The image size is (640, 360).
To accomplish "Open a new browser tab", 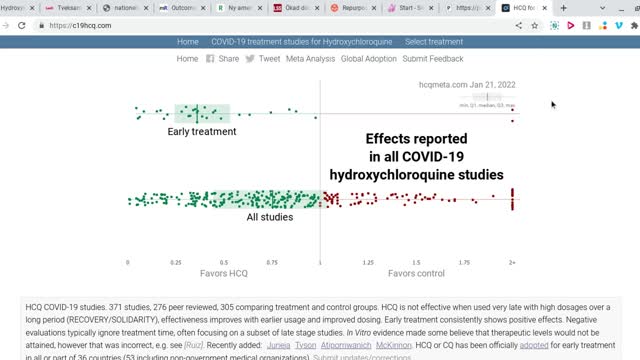I will click(x=564, y=8).
